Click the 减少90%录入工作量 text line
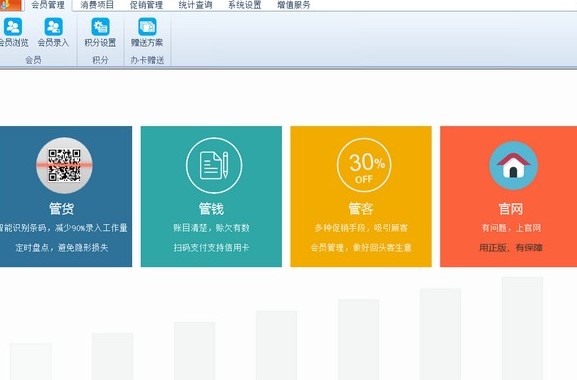Image resolution: width=577 pixels, height=380 pixels. (x=91, y=228)
